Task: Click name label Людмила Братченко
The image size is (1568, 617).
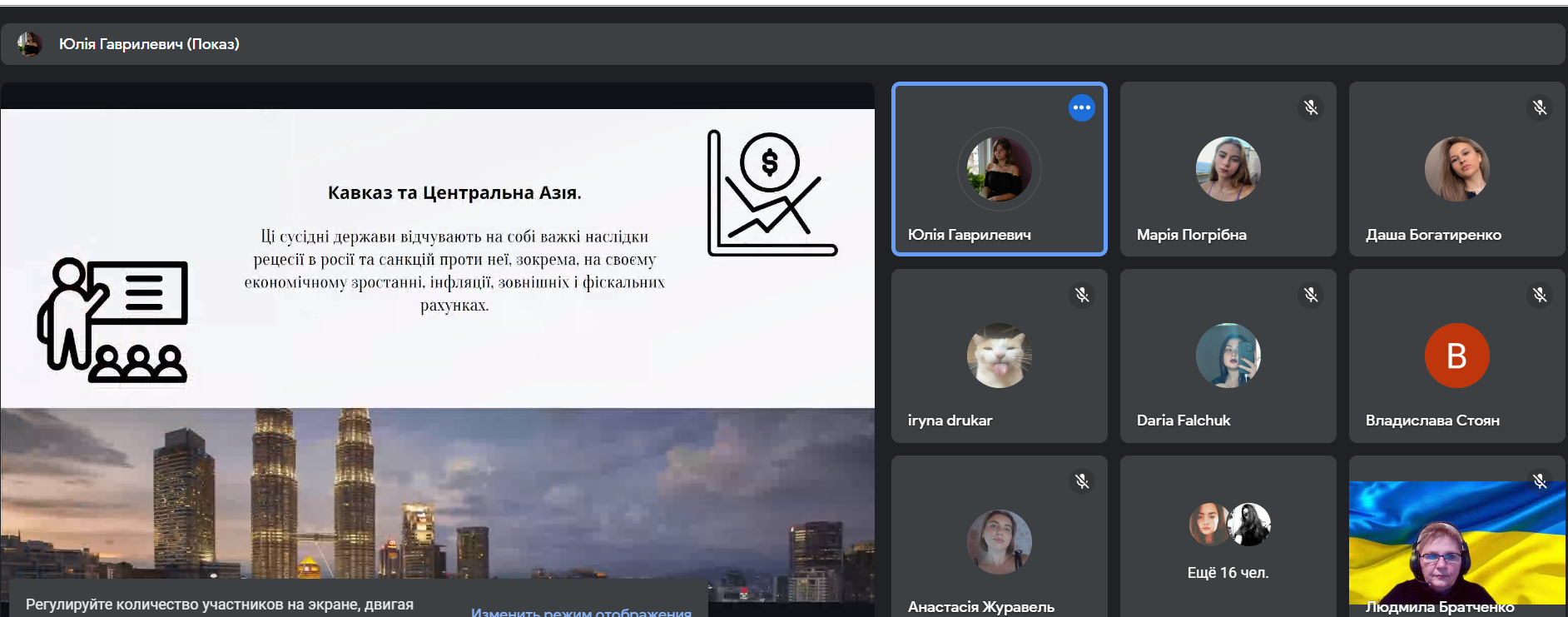Action: (x=1440, y=607)
